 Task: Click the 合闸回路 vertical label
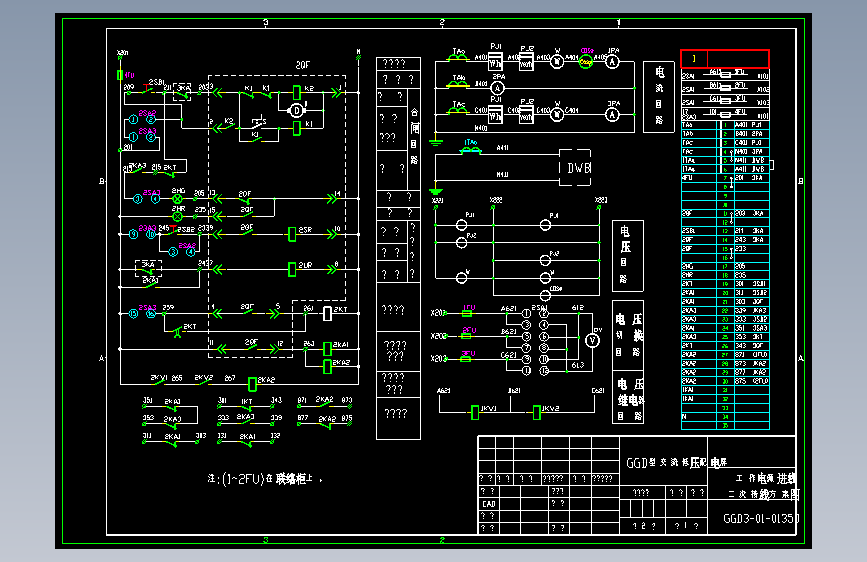[x=414, y=136]
